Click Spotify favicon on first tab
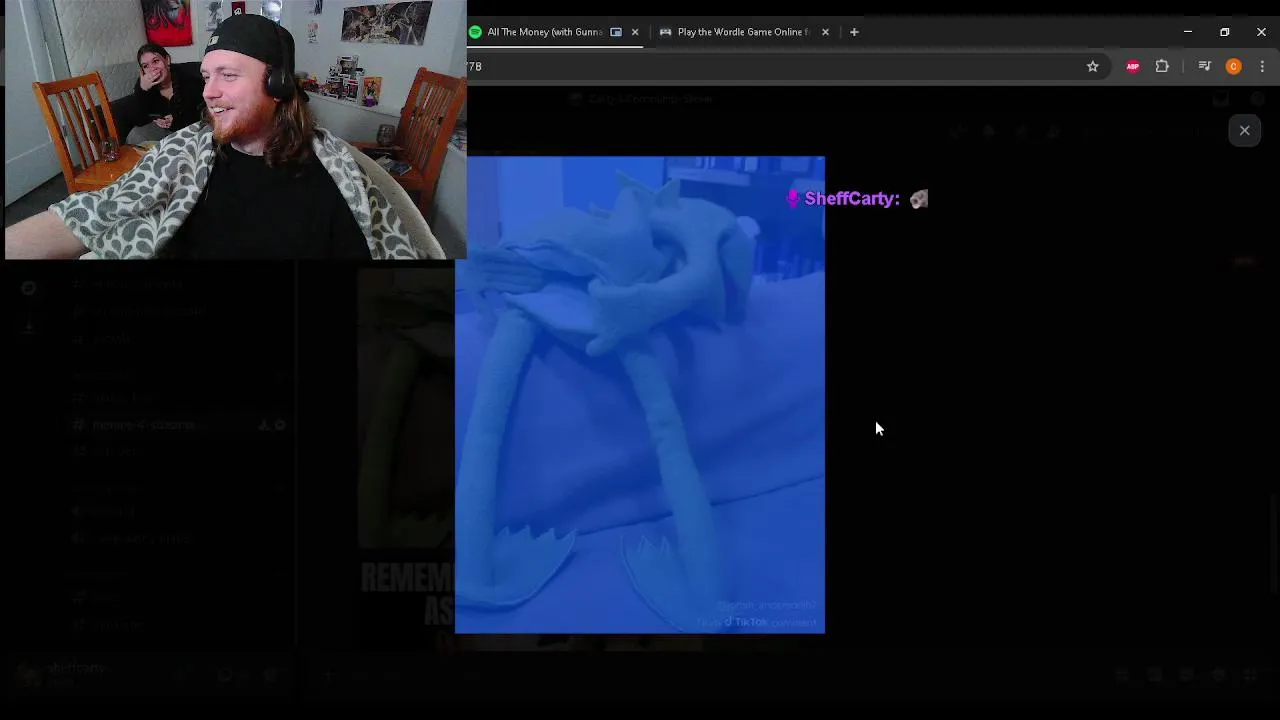 click(476, 32)
